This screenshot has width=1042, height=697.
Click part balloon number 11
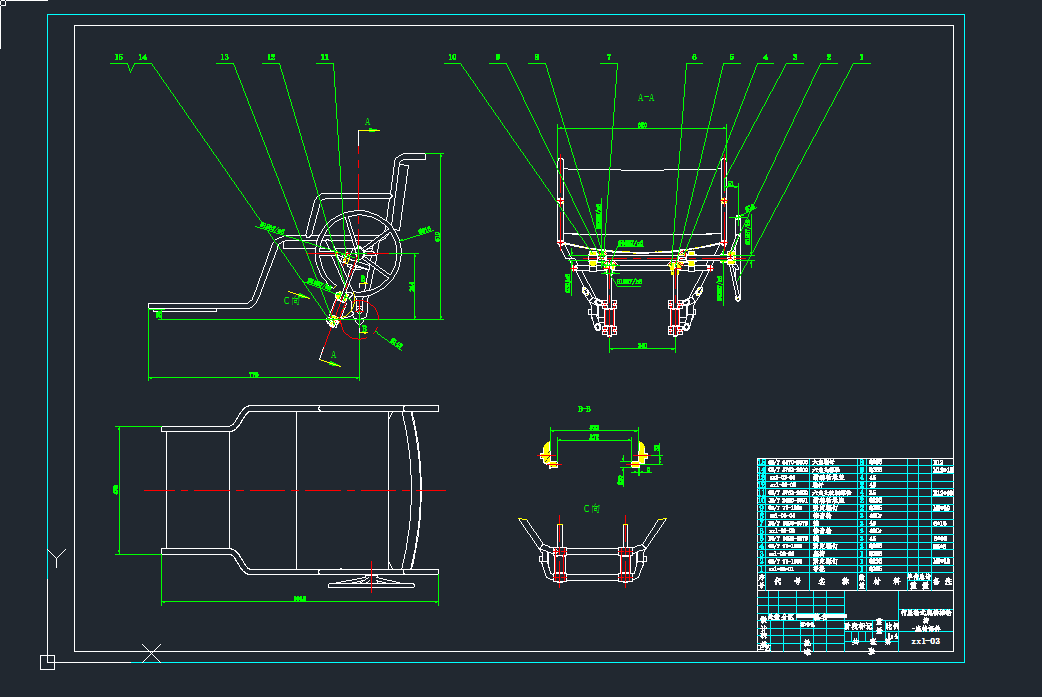click(324, 58)
